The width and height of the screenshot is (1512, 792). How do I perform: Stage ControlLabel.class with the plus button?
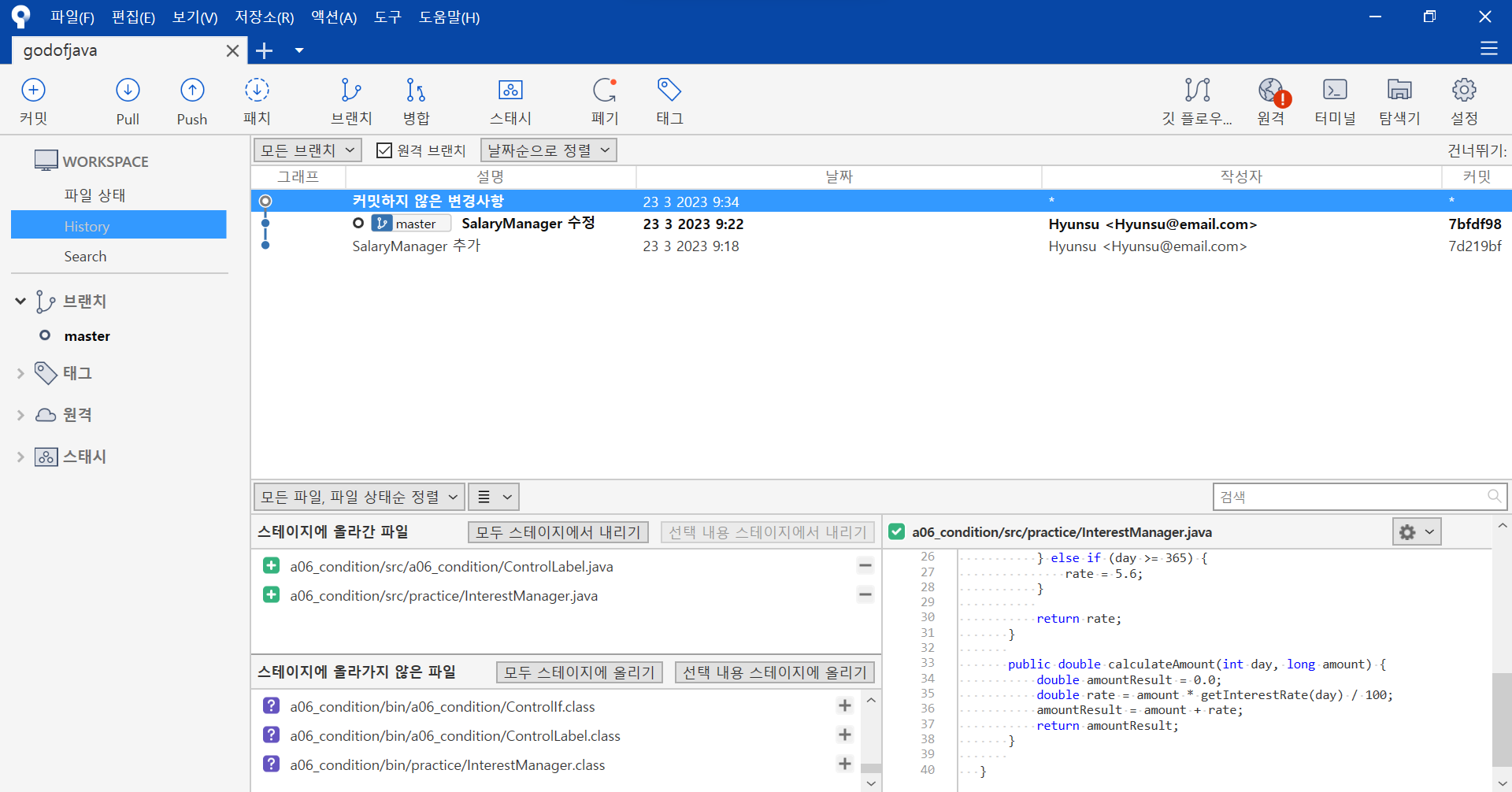point(845,735)
